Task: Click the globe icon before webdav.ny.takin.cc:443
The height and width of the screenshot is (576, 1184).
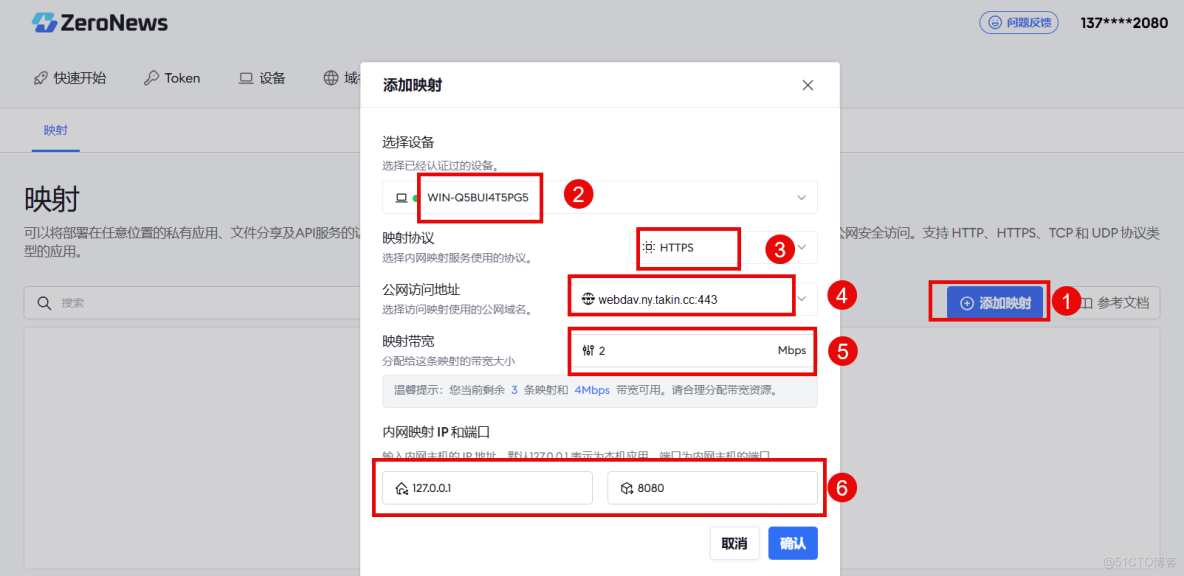Action: pyautogui.click(x=589, y=295)
